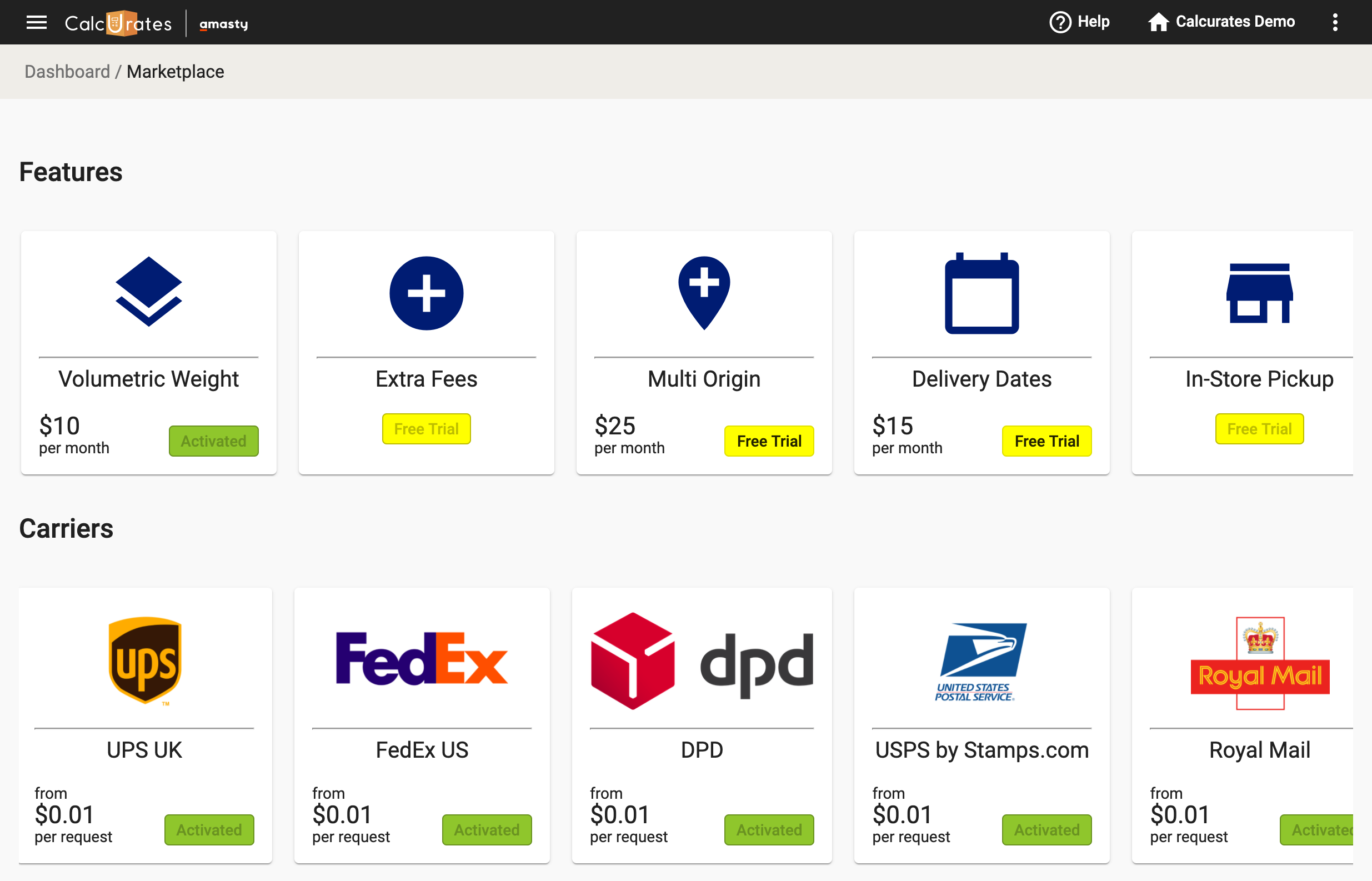The height and width of the screenshot is (881, 1372).
Task: Start Free Trial for In-Store Pickup
Action: coord(1259,429)
